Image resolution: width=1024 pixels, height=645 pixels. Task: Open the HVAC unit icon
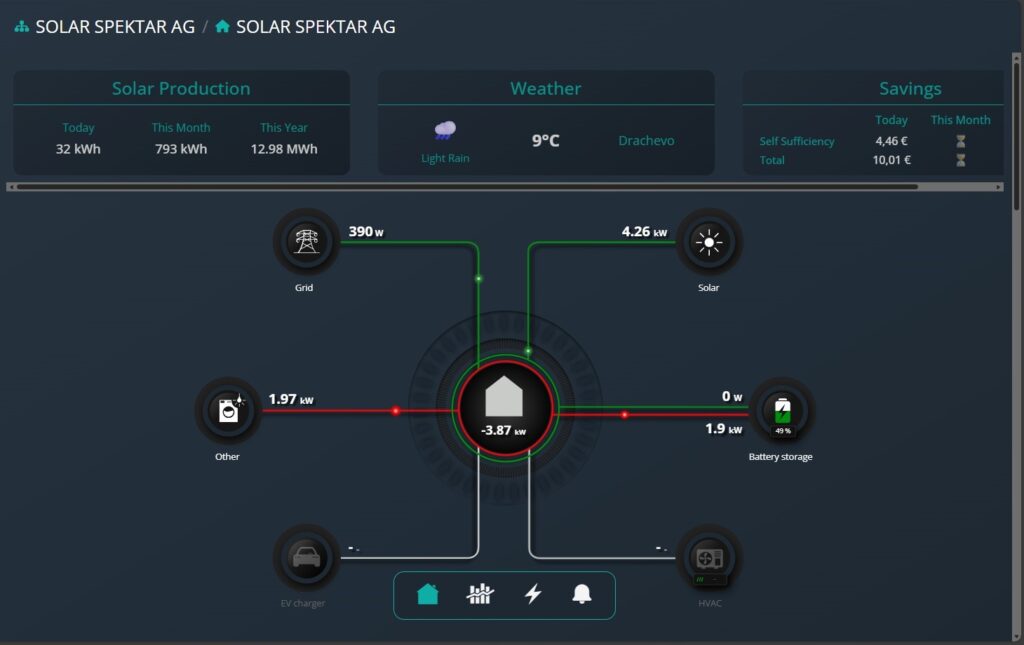click(x=710, y=558)
